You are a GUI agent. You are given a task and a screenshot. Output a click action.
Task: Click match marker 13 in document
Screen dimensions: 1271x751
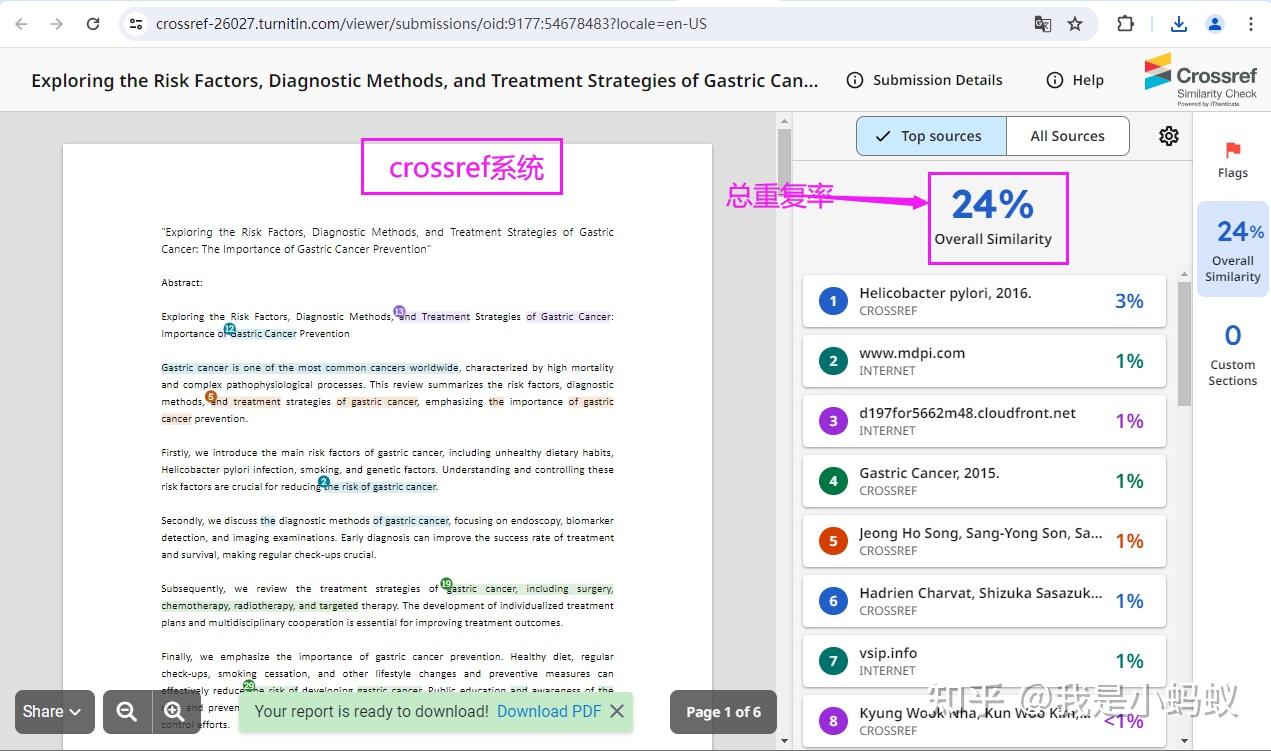click(x=399, y=311)
